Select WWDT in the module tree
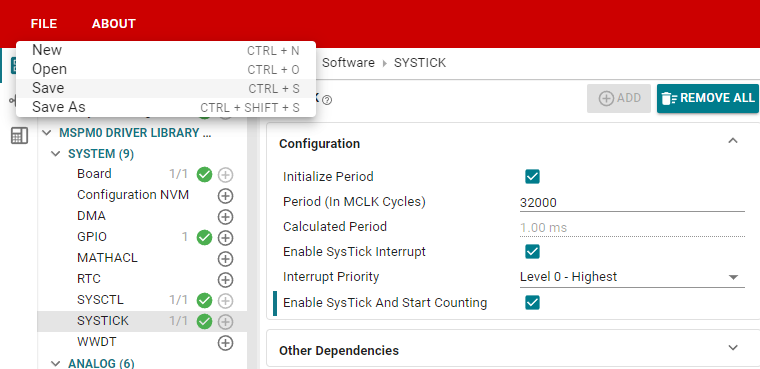Viewport: 760px width, 369px height. (96, 342)
